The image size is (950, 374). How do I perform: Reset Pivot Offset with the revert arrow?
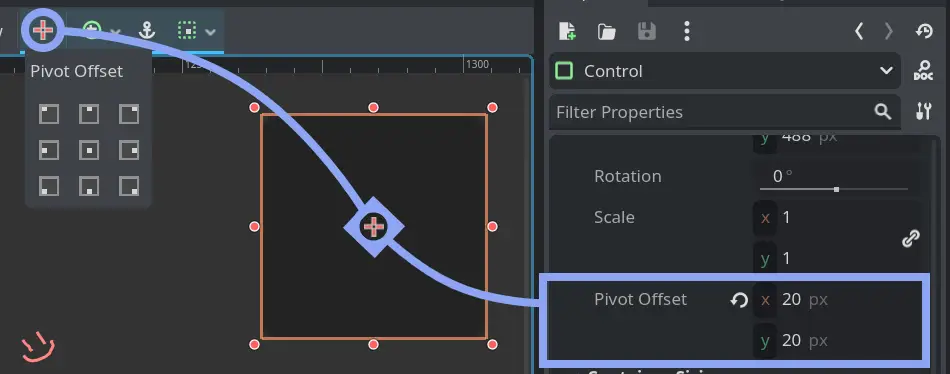tap(739, 299)
